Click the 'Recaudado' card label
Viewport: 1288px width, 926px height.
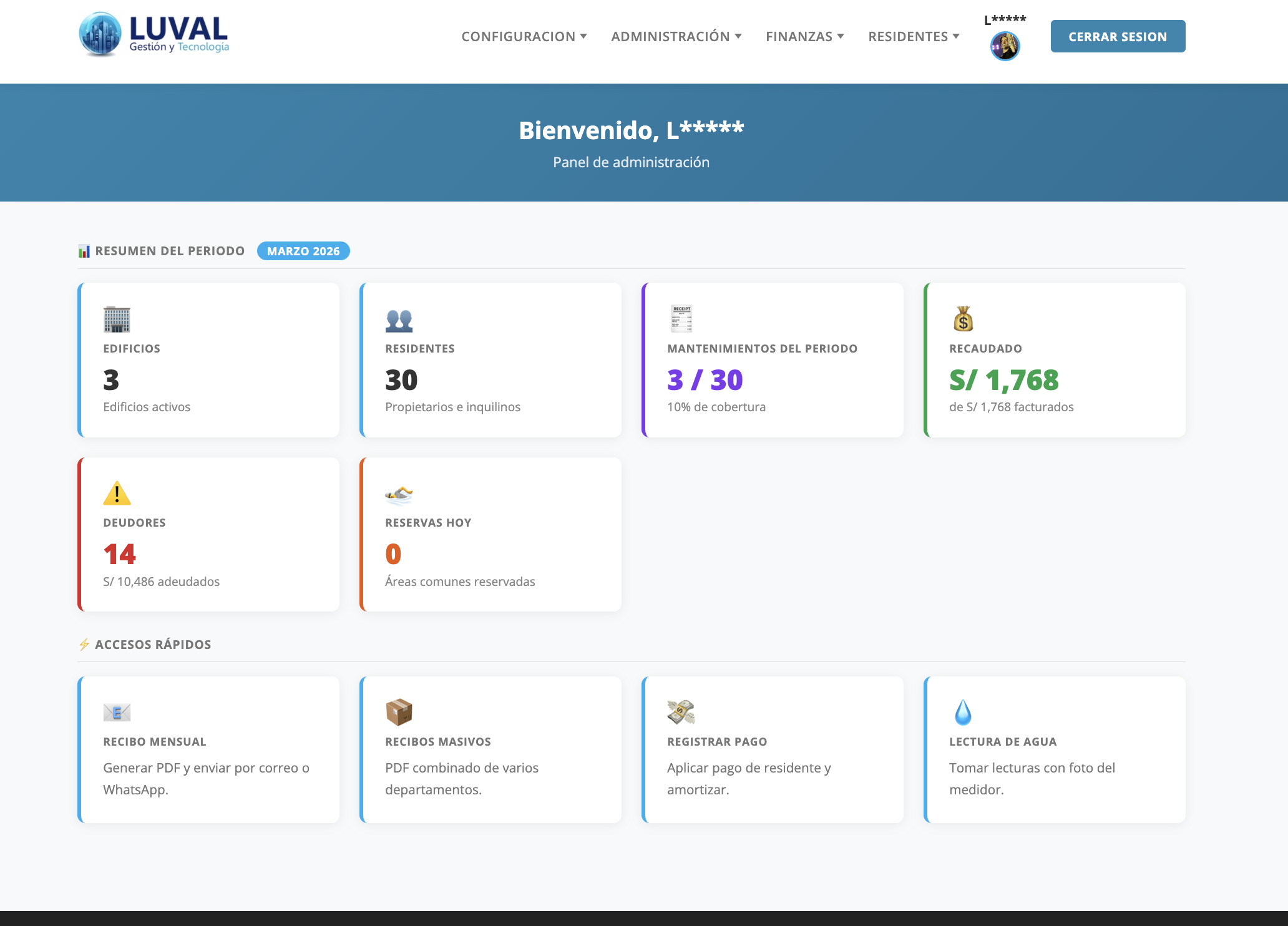tap(985, 349)
